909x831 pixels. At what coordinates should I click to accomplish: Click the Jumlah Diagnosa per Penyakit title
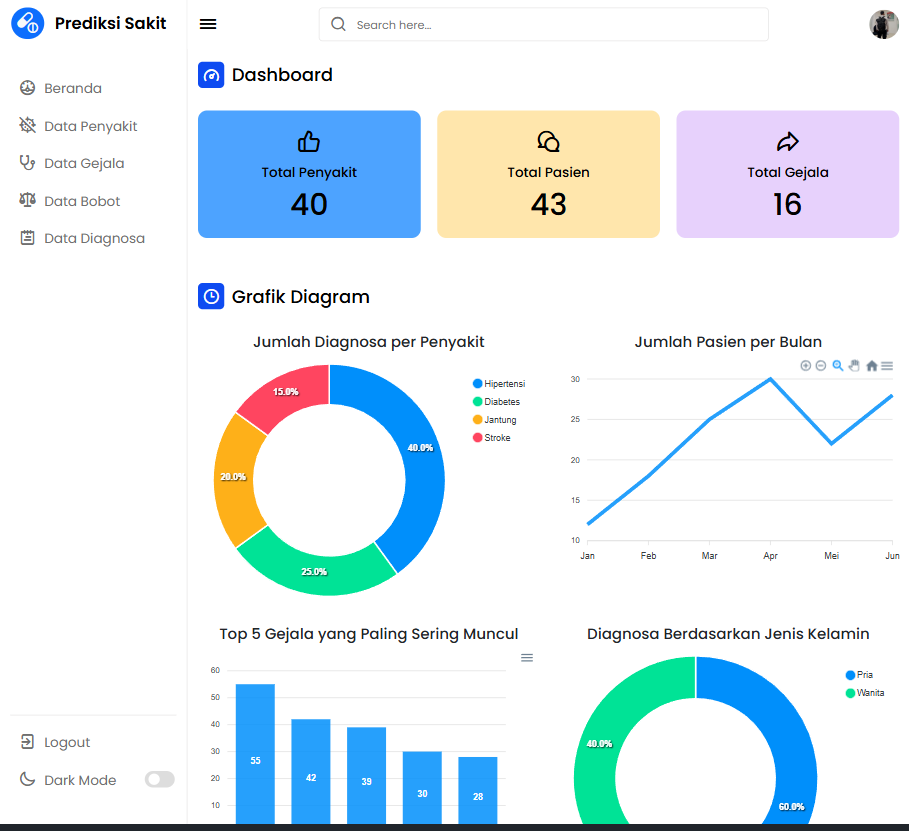[x=369, y=342]
